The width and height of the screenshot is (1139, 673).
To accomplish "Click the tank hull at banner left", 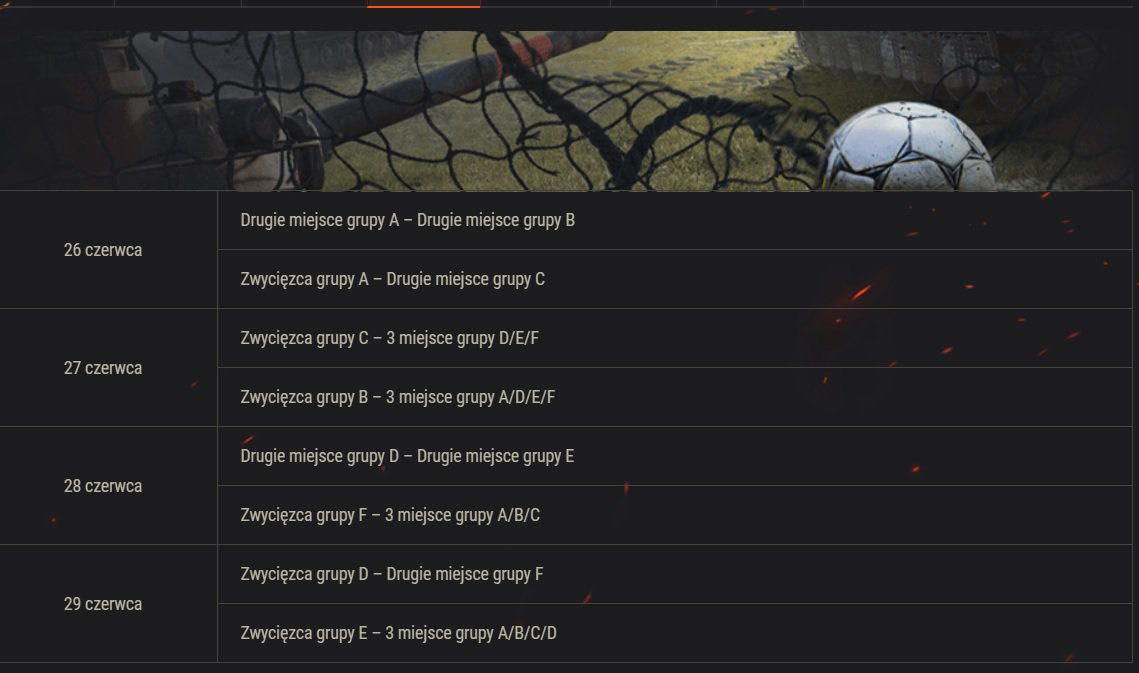I will (x=145, y=109).
